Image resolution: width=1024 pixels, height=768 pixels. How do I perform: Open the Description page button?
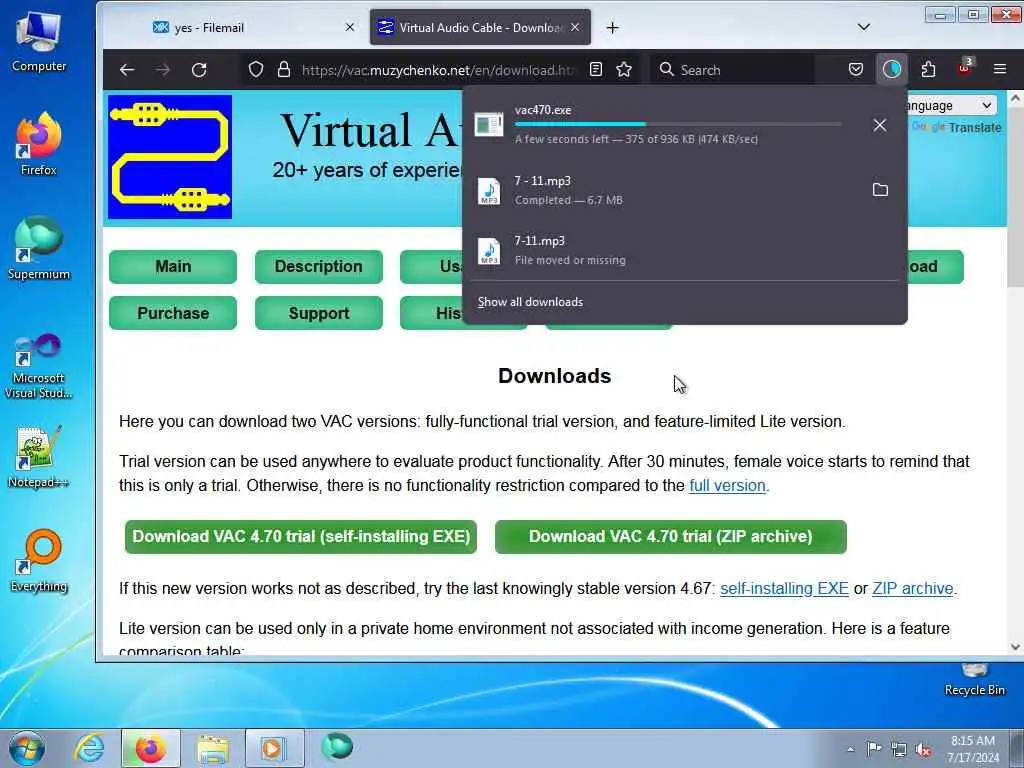(319, 266)
